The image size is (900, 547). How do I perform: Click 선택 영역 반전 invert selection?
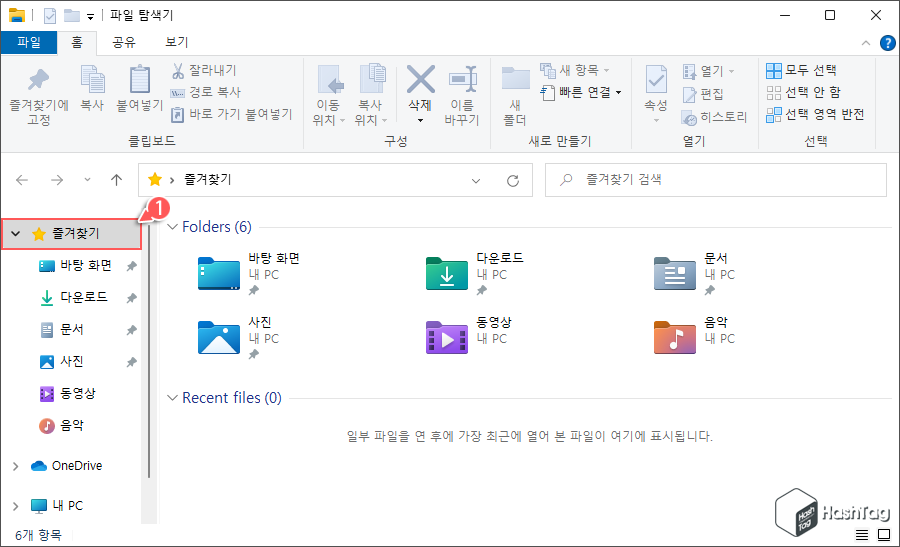(815, 114)
